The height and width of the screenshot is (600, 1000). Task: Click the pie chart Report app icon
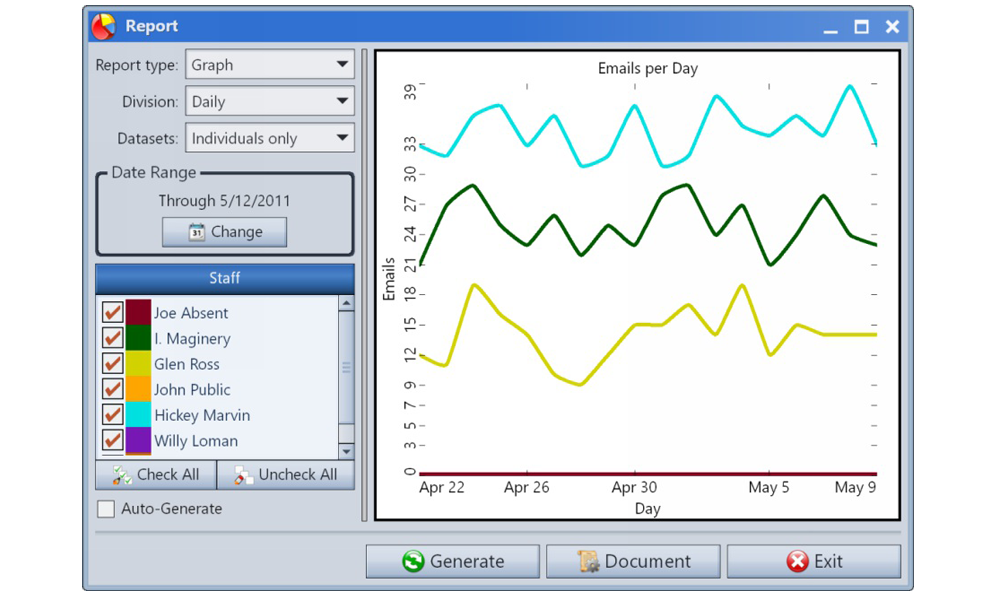[x=103, y=26]
